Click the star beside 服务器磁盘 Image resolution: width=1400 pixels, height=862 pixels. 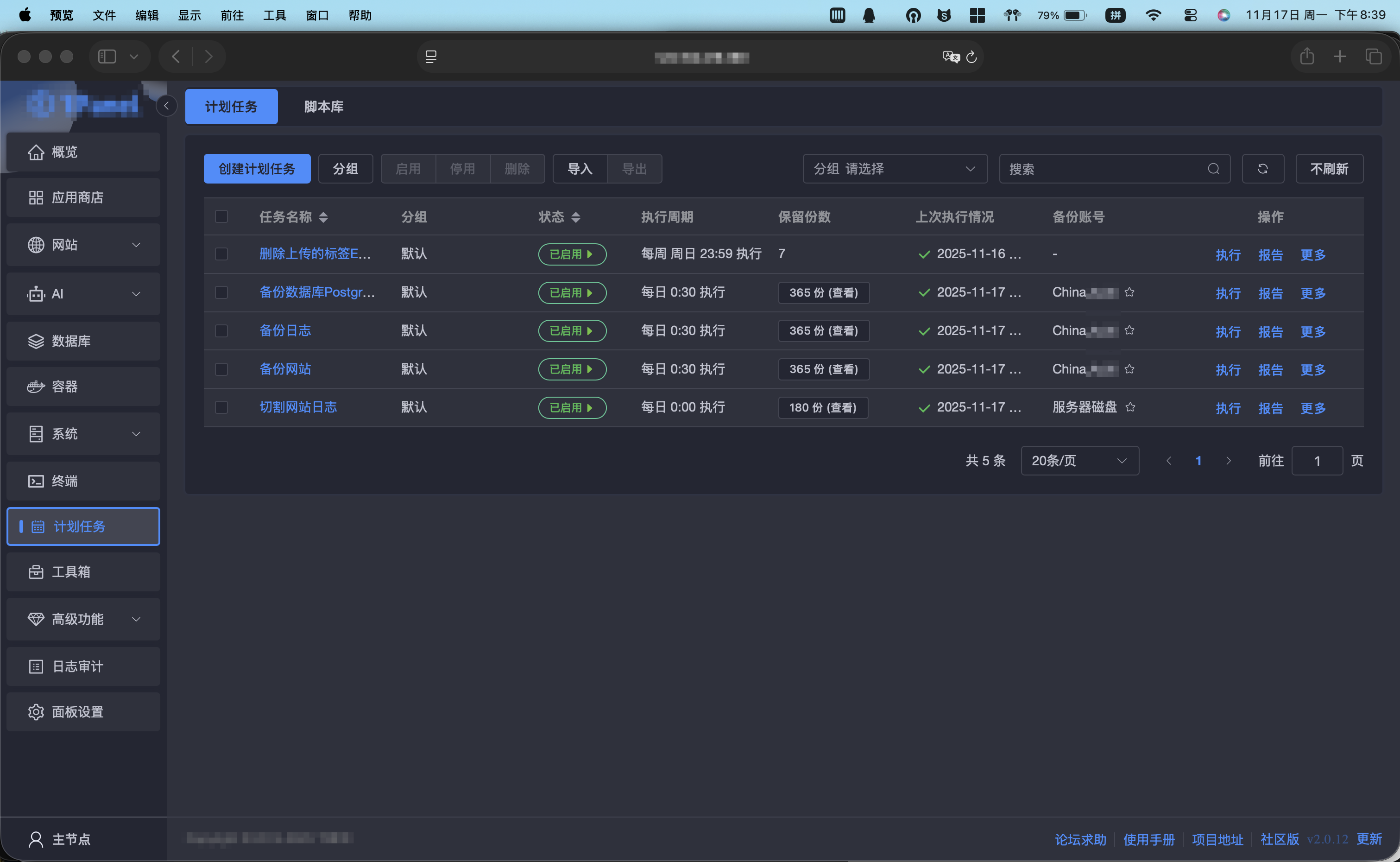tap(1130, 407)
